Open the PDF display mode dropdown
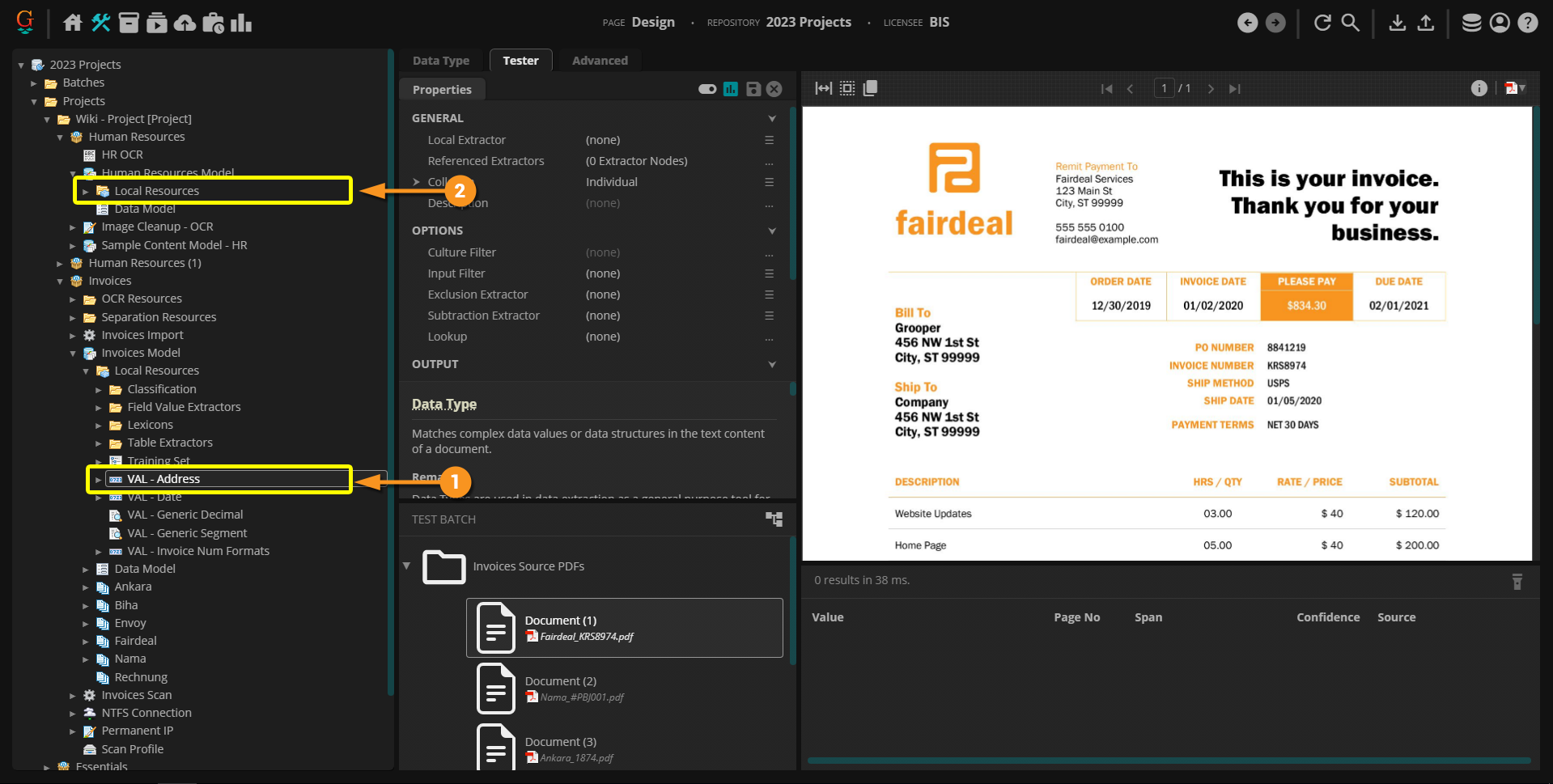 click(x=1515, y=88)
